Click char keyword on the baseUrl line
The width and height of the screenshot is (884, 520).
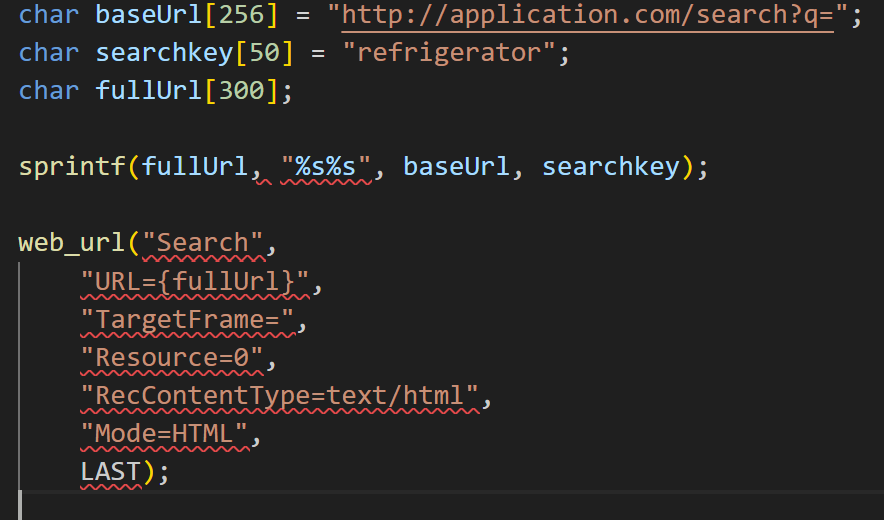pos(48,15)
